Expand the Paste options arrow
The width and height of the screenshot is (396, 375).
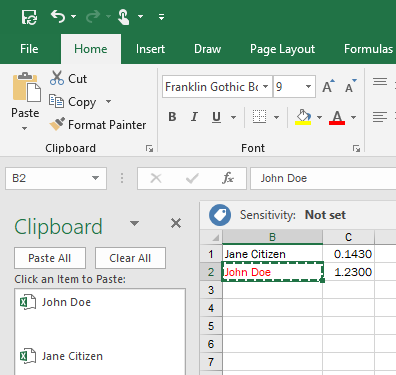coord(25,128)
